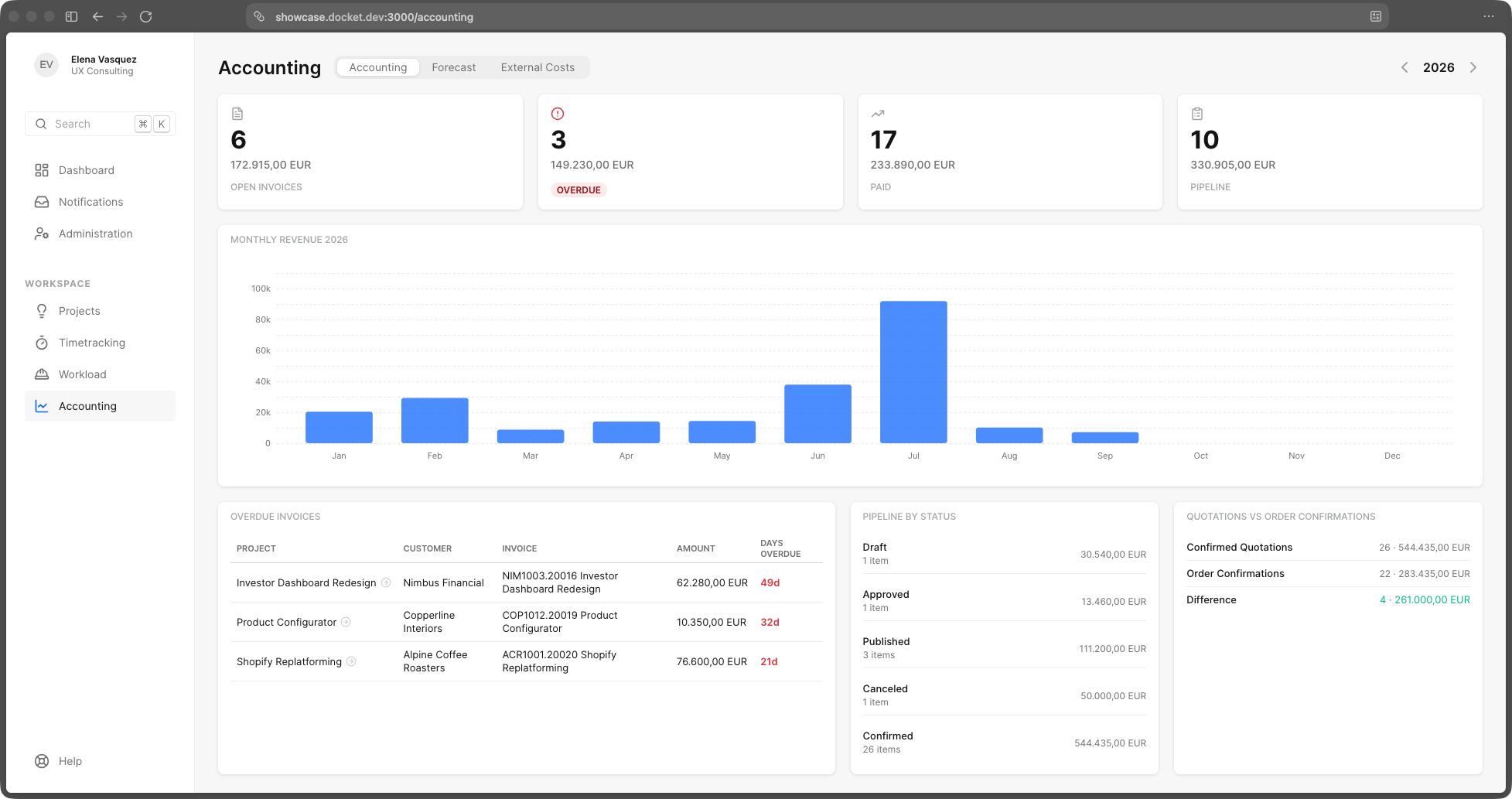The height and width of the screenshot is (799, 1512).
Task: Switch to the External Costs tab
Action: pyautogui.click(x=538, y=67)
